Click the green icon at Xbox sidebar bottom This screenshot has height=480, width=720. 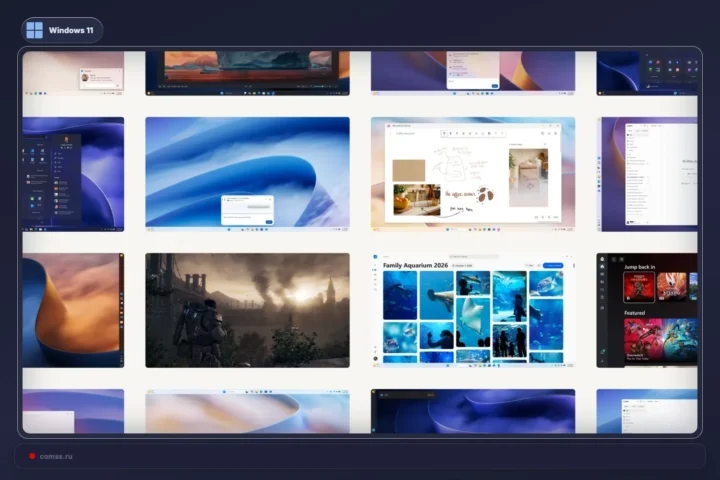point(602,351)
